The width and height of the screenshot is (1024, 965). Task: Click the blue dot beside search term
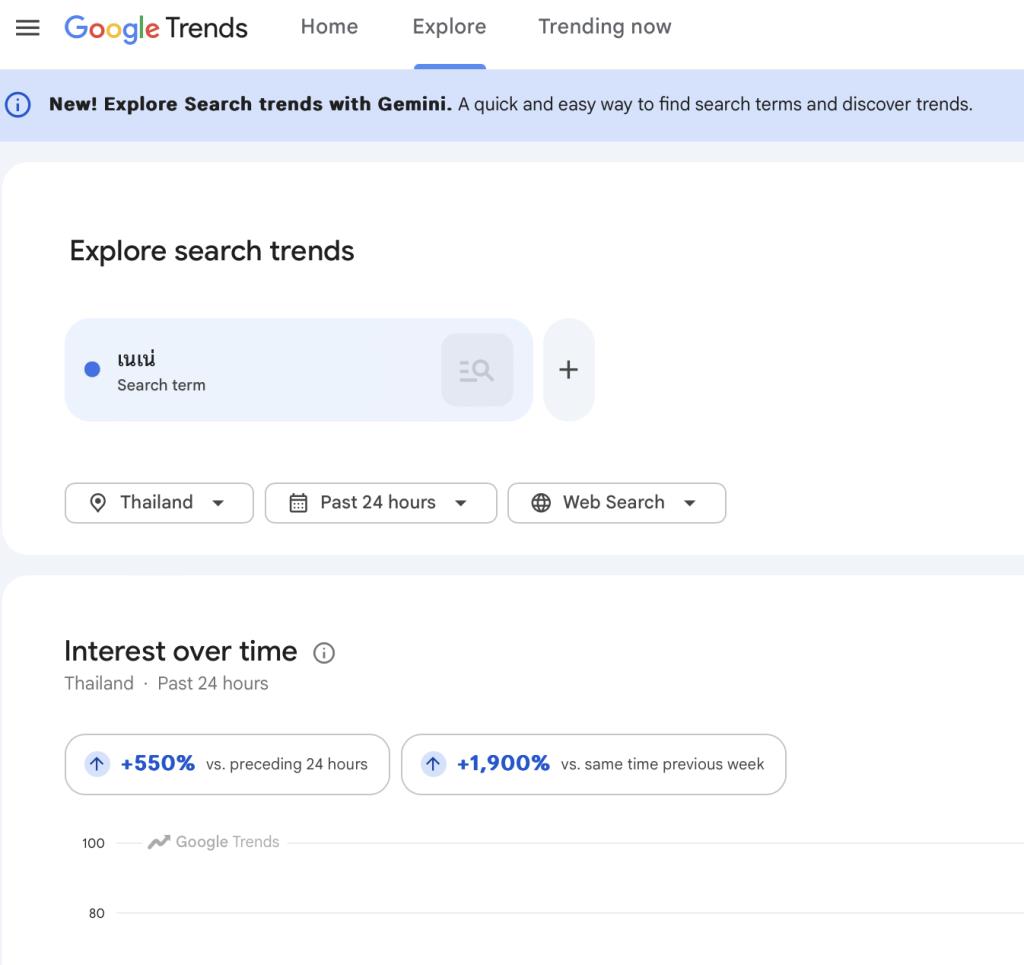coord(93,370)
